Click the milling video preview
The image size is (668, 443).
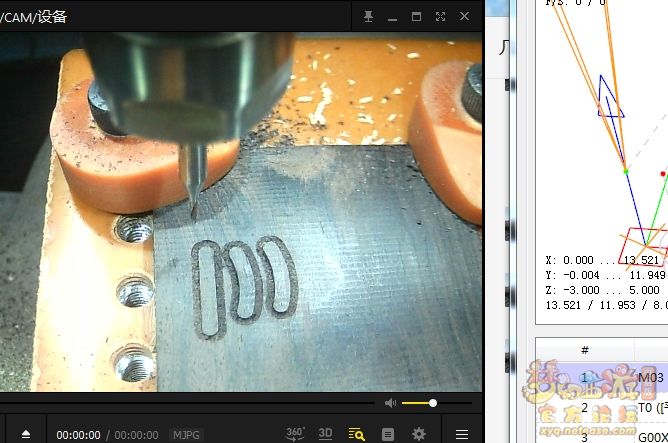click(241, 212)
